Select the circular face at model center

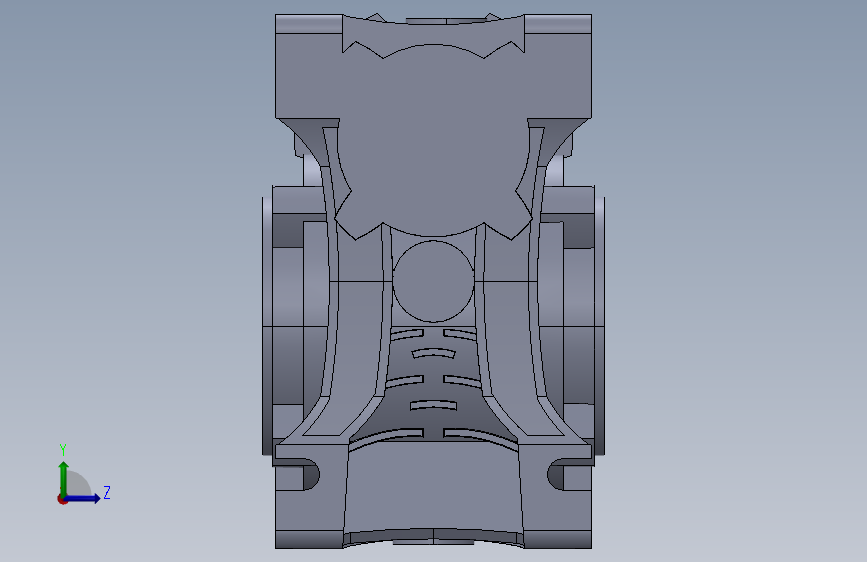pos(434,281)
